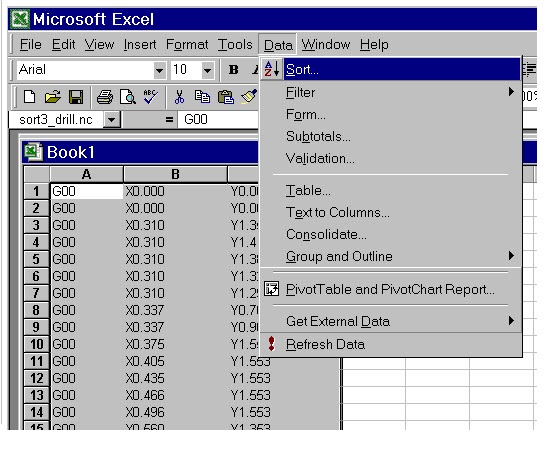This screenshot has width=550, height=450.
Task: Click the Book1 window title bar
Action: tap(140, 153)
